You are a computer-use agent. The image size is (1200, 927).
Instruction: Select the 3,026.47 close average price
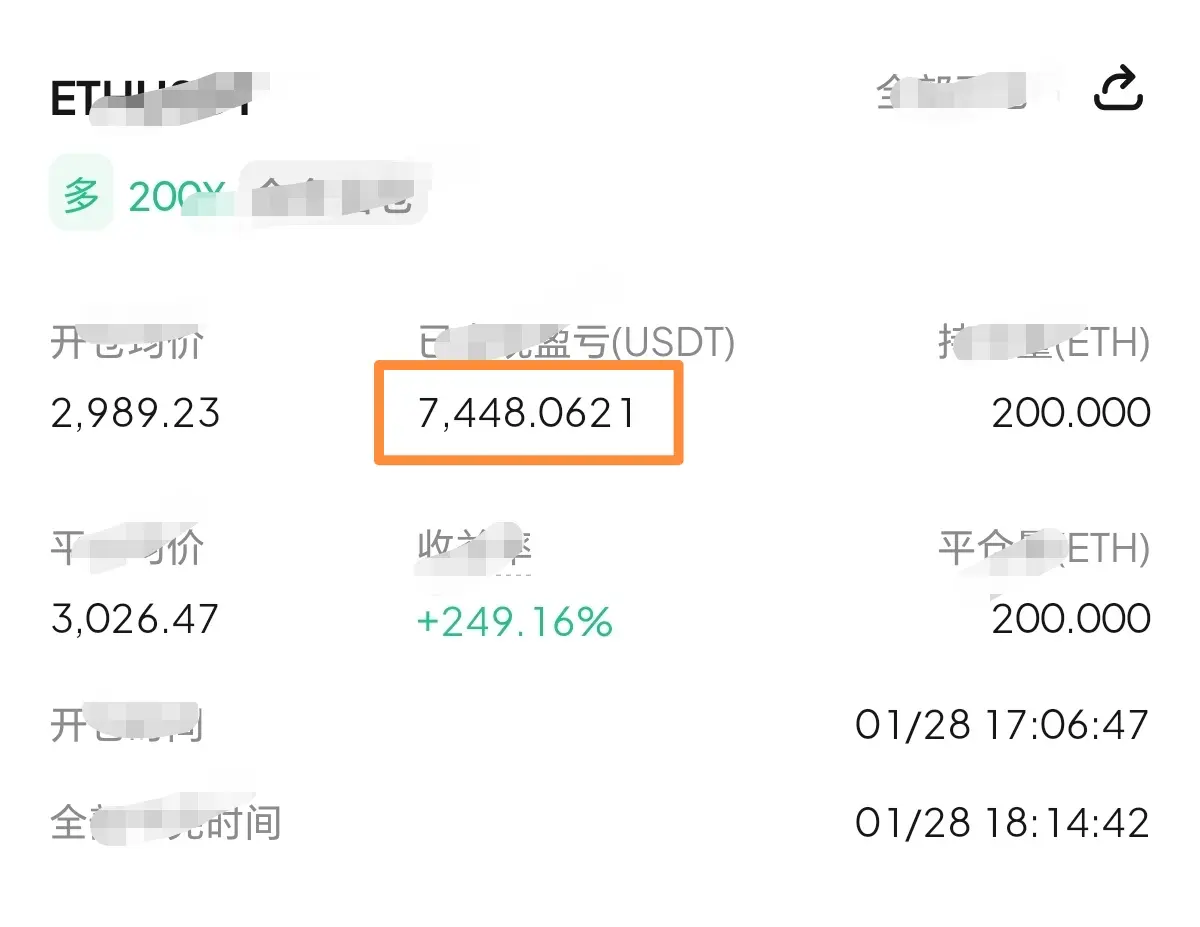click(134, 618)
